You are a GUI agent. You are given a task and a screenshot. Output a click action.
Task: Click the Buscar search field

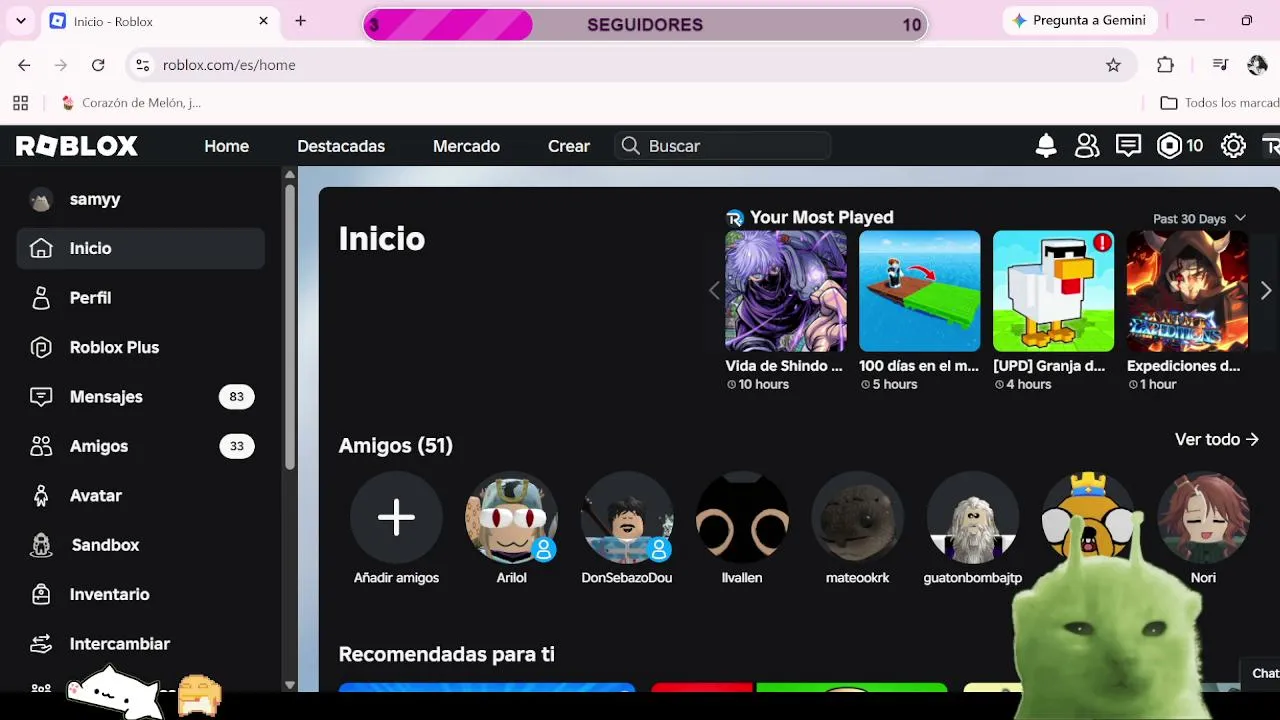tap(723, 146)
